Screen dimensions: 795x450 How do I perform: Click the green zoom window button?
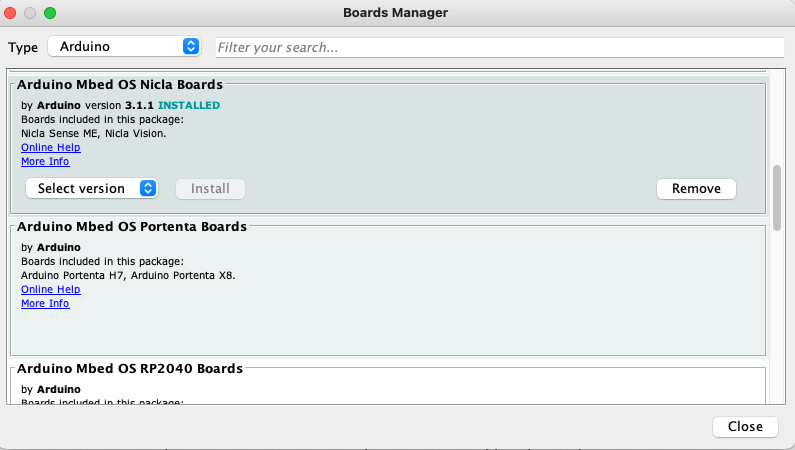tap(50, 13)
